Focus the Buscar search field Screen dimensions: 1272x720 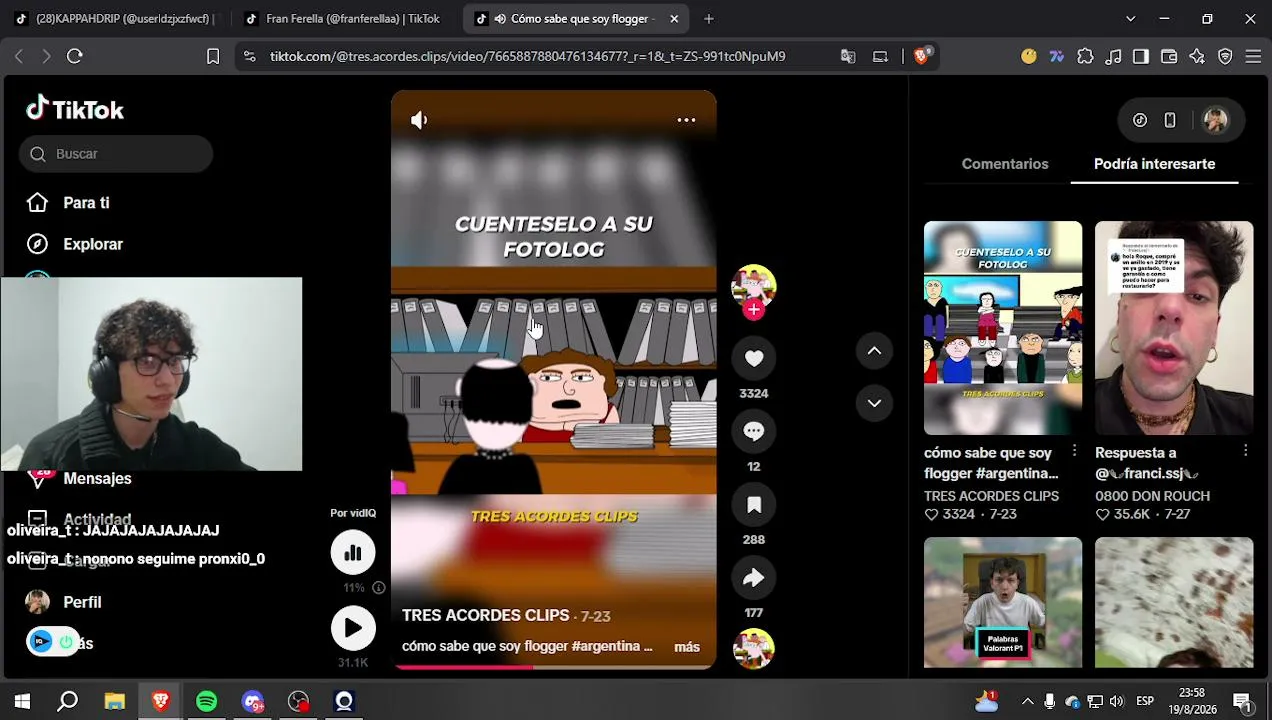[x=116, y=154]
